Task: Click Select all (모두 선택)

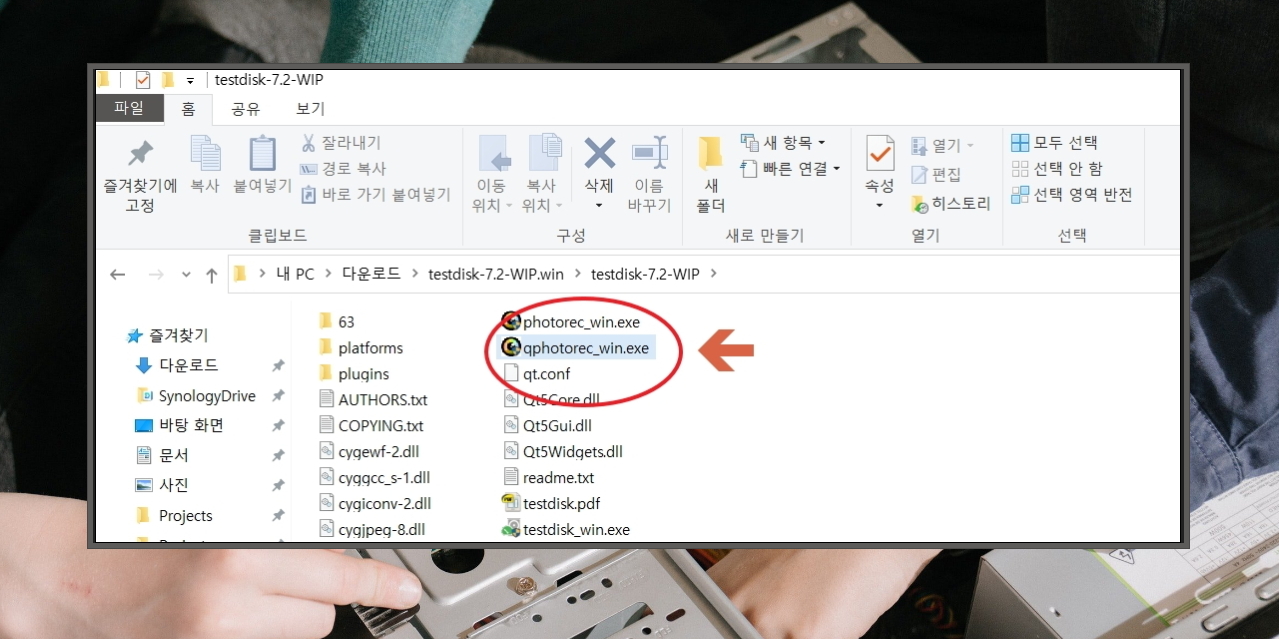Action: pyautogui.click(x=1054, y=143)
